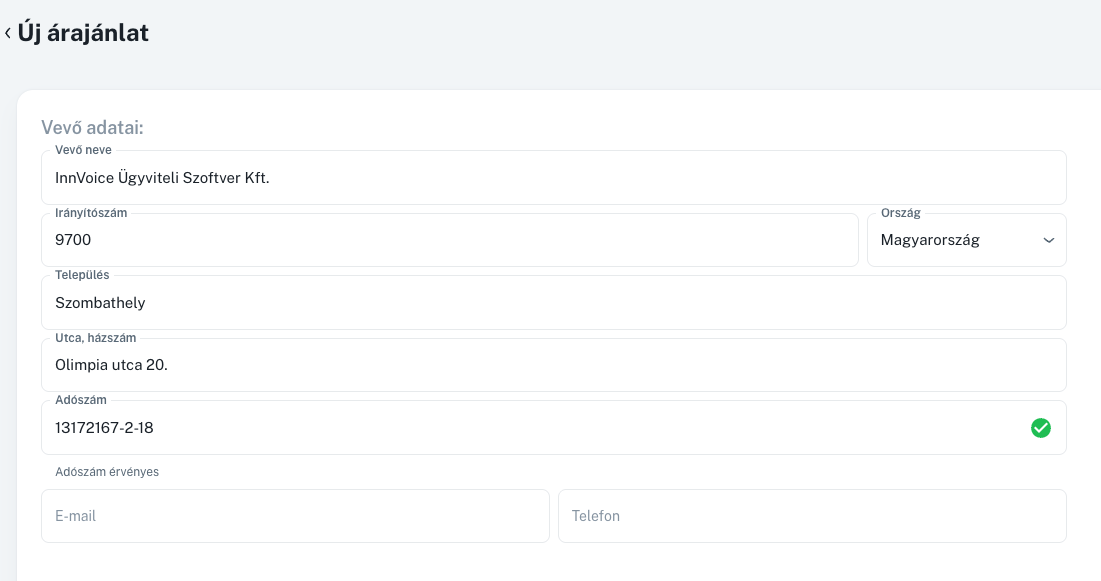The height and width of the screenshot is (581, 1101).
Task: Click the empty E-mail input field
Action: (295, 516)
